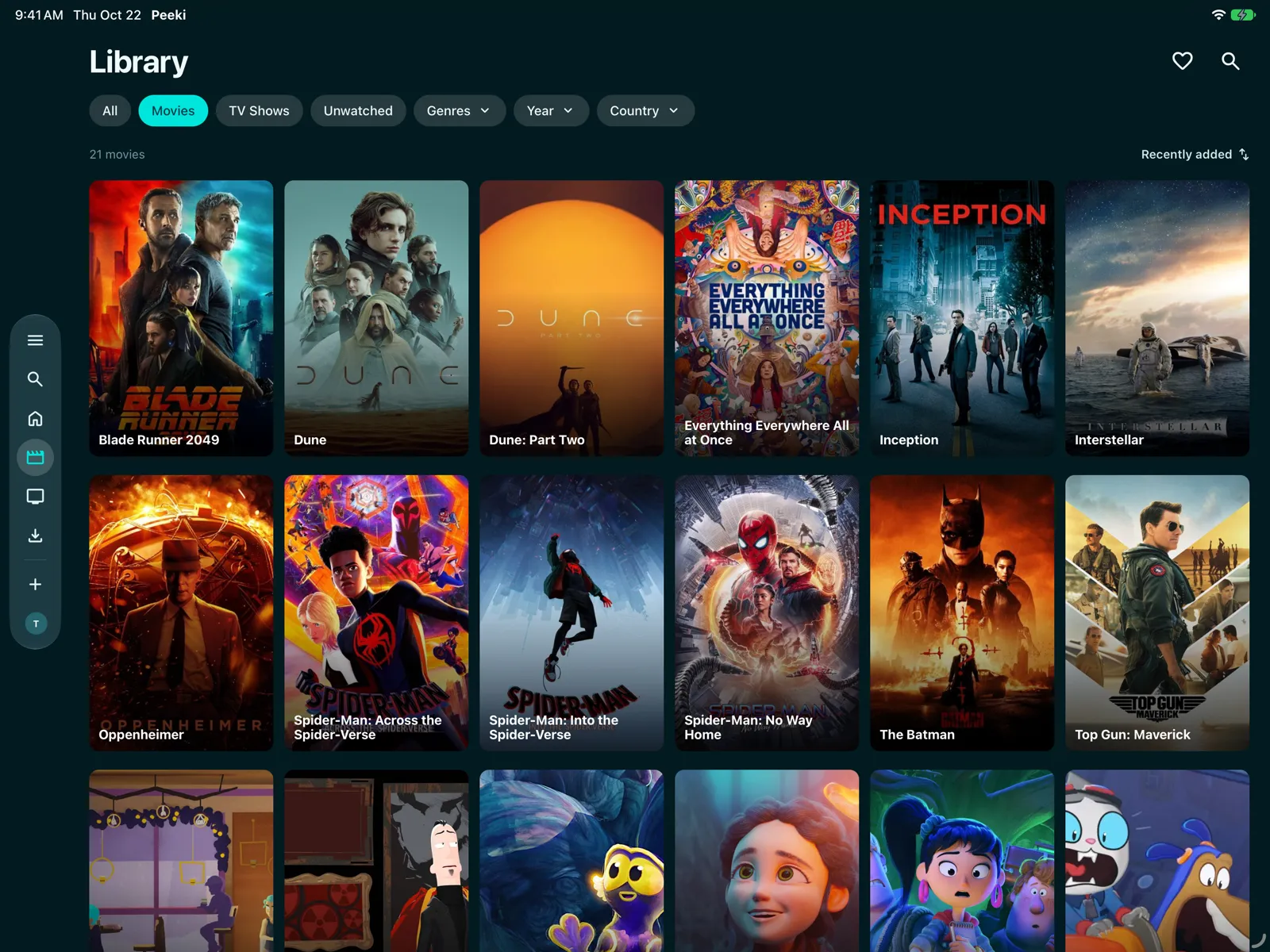The width and height of the screenshot is (1270, 952).
Task: Click the sidebar plus add icon
Action: click(35, 585)
